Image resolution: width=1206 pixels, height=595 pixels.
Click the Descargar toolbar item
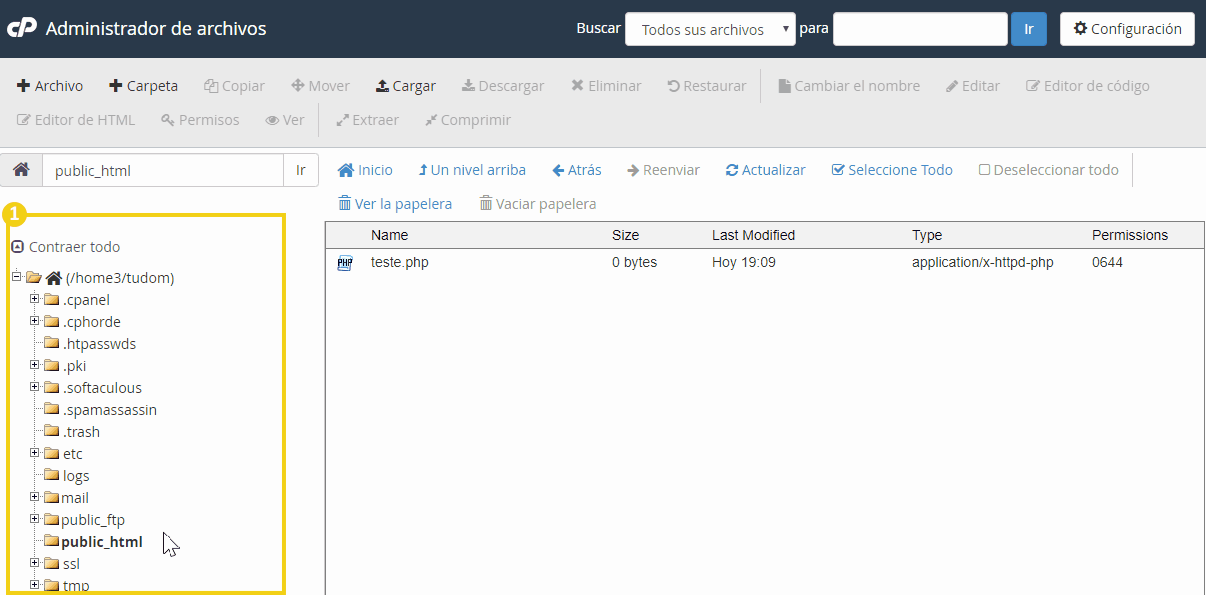tap(503, 86)
